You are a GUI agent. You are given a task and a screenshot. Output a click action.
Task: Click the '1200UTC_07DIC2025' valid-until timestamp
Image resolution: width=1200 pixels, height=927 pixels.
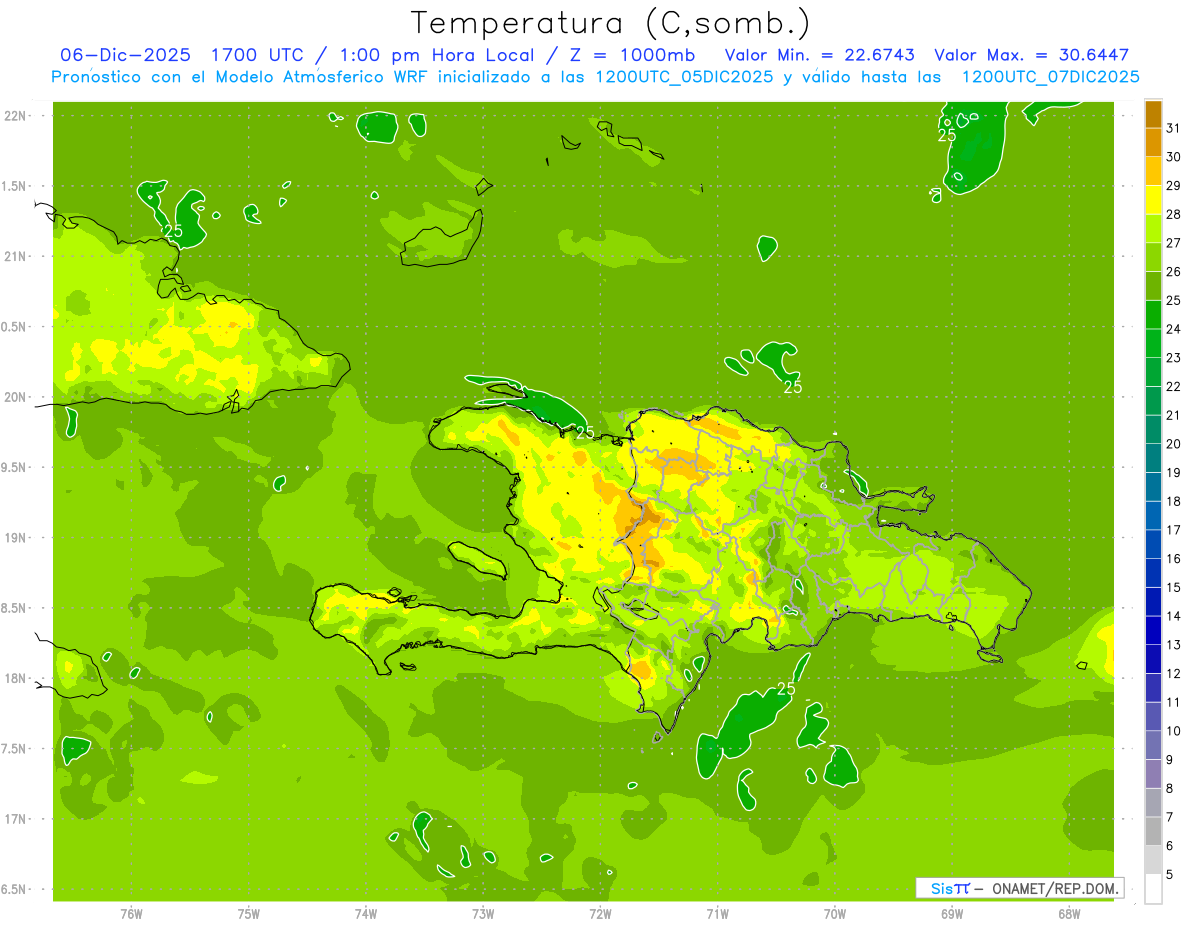pos(1050,76)
